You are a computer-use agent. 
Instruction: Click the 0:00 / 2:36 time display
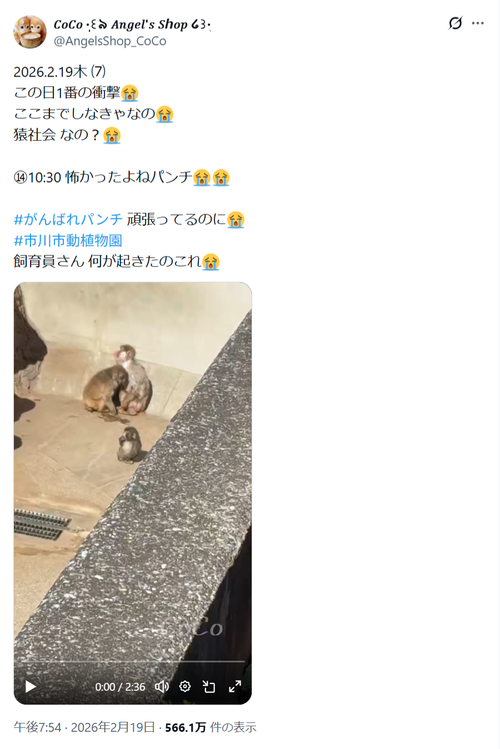pyautogui.click(x=120, y=687)
